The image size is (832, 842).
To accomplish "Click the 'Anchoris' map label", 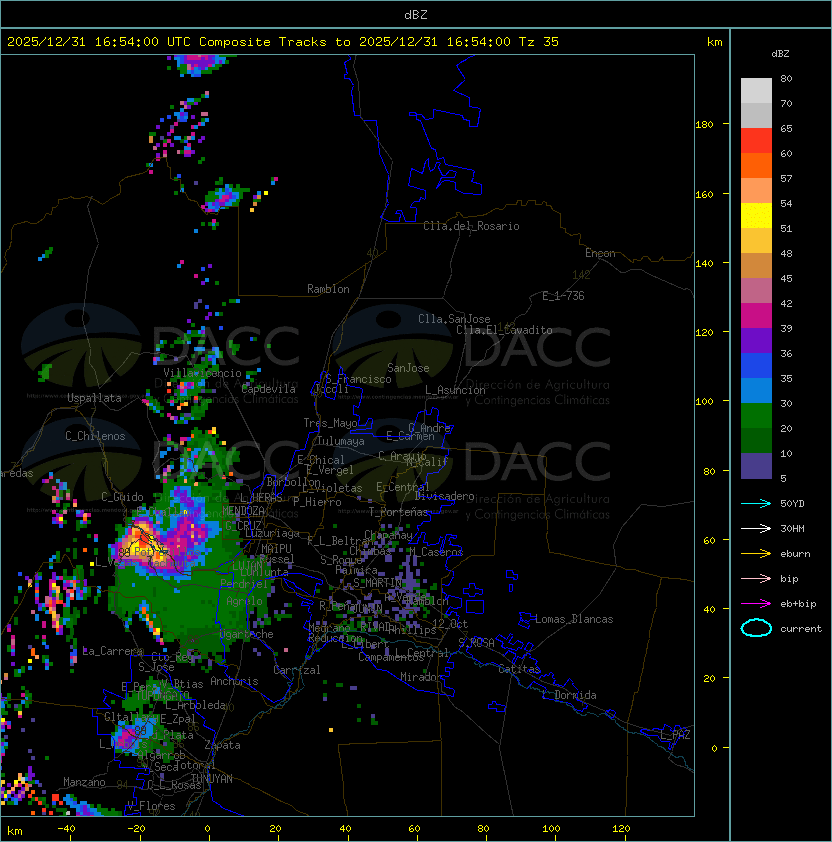I will pos(234,681).
